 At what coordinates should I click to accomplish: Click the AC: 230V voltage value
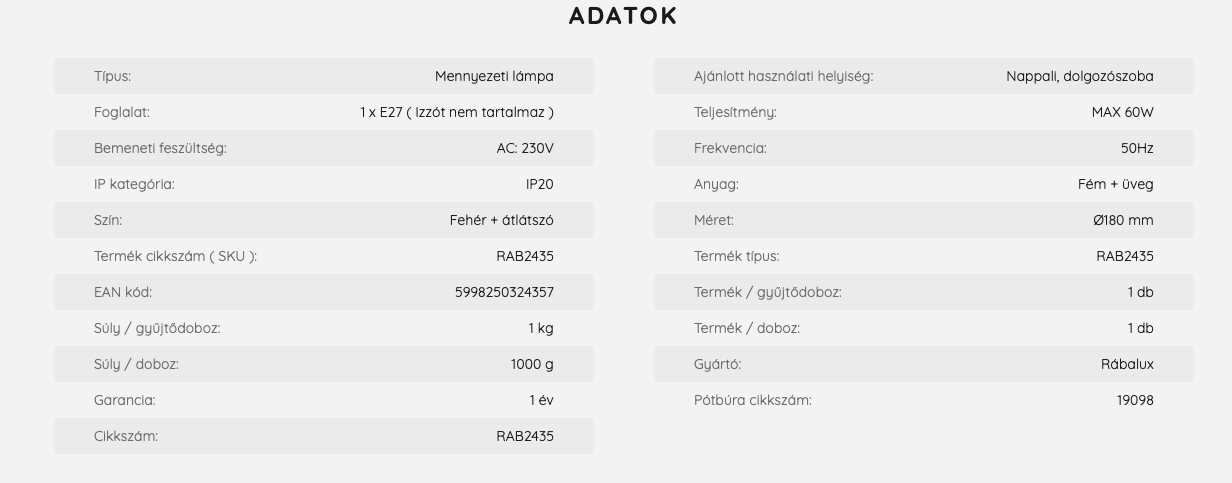point(525,148)
